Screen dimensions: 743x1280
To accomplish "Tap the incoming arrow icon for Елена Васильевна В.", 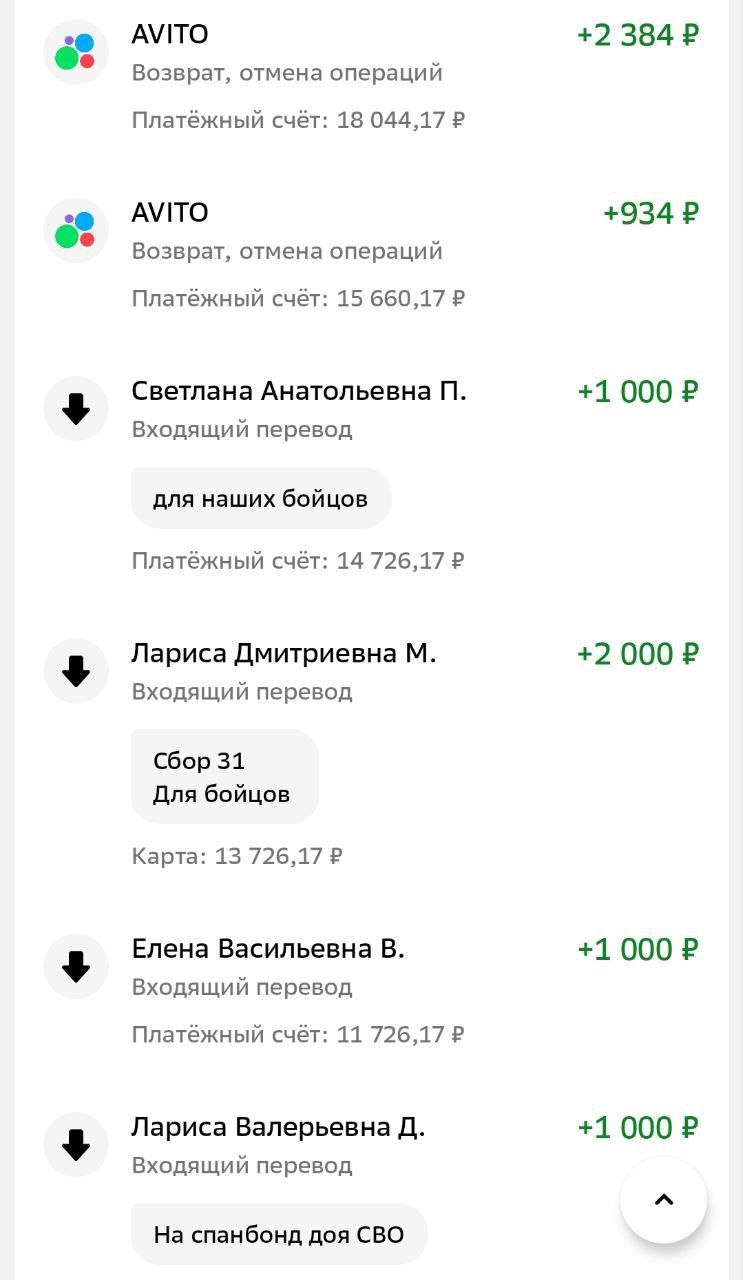I will point(76,967).
